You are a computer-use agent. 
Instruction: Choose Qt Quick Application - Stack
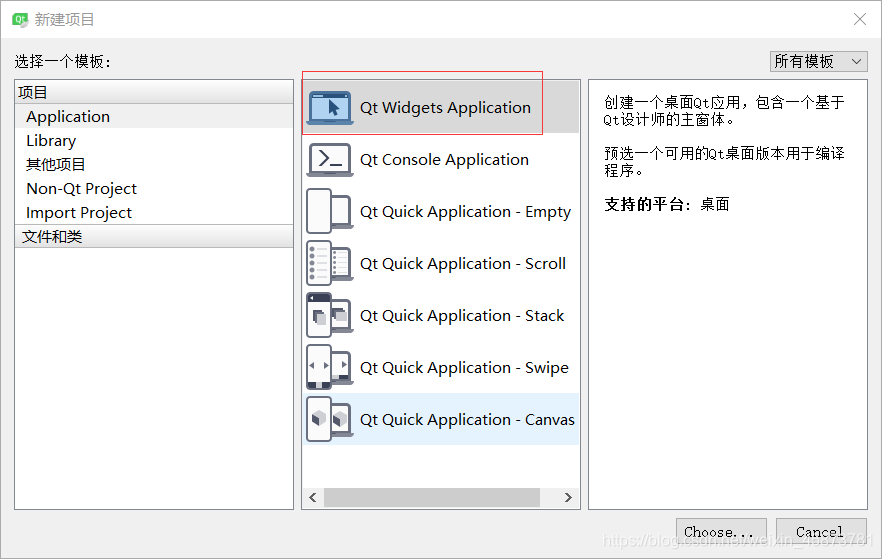click(441, 315)
